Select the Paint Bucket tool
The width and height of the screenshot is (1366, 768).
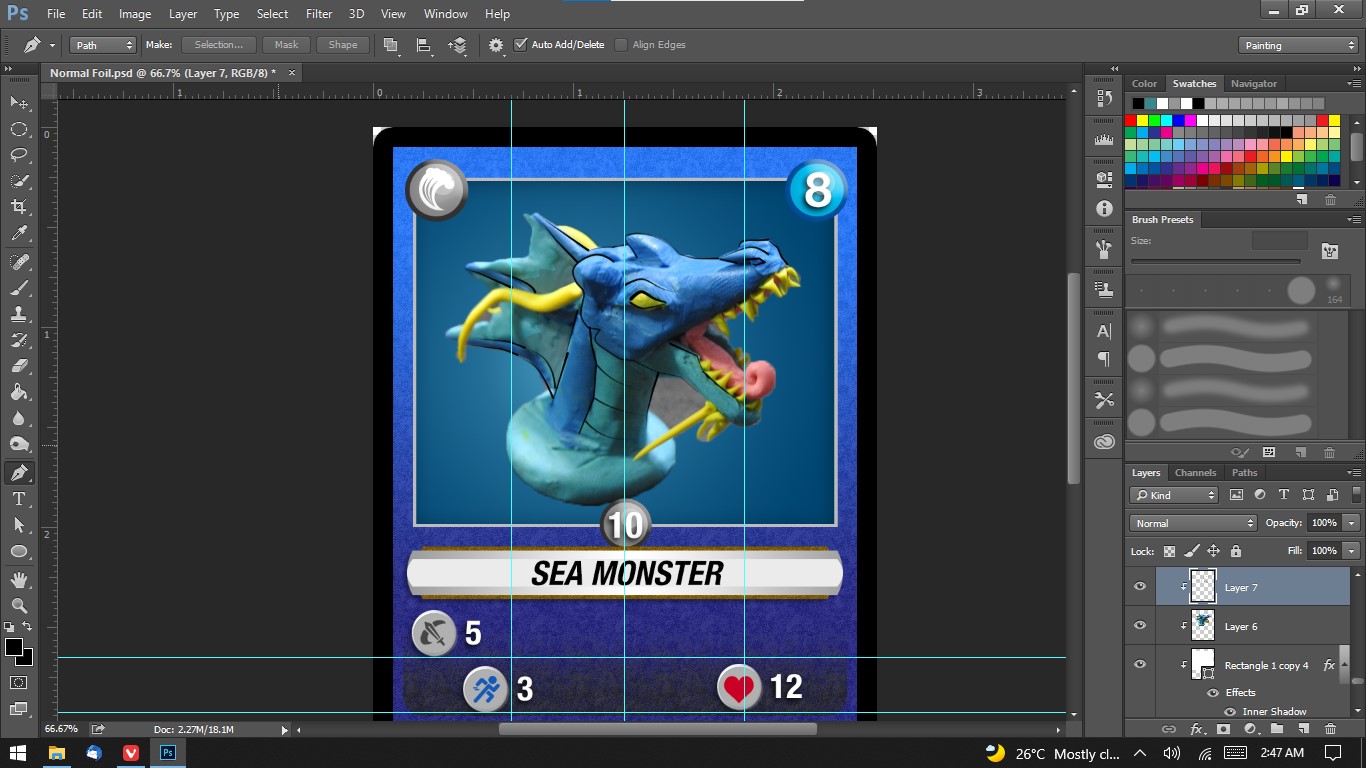(x=19, y=392)
